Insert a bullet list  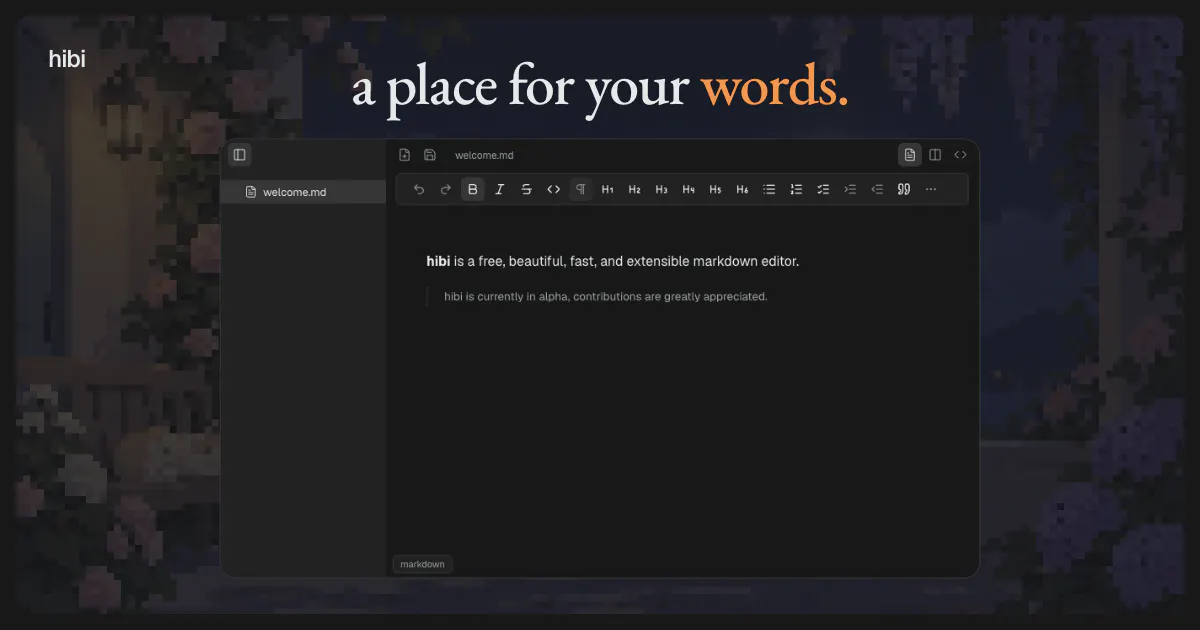[769, 189]
